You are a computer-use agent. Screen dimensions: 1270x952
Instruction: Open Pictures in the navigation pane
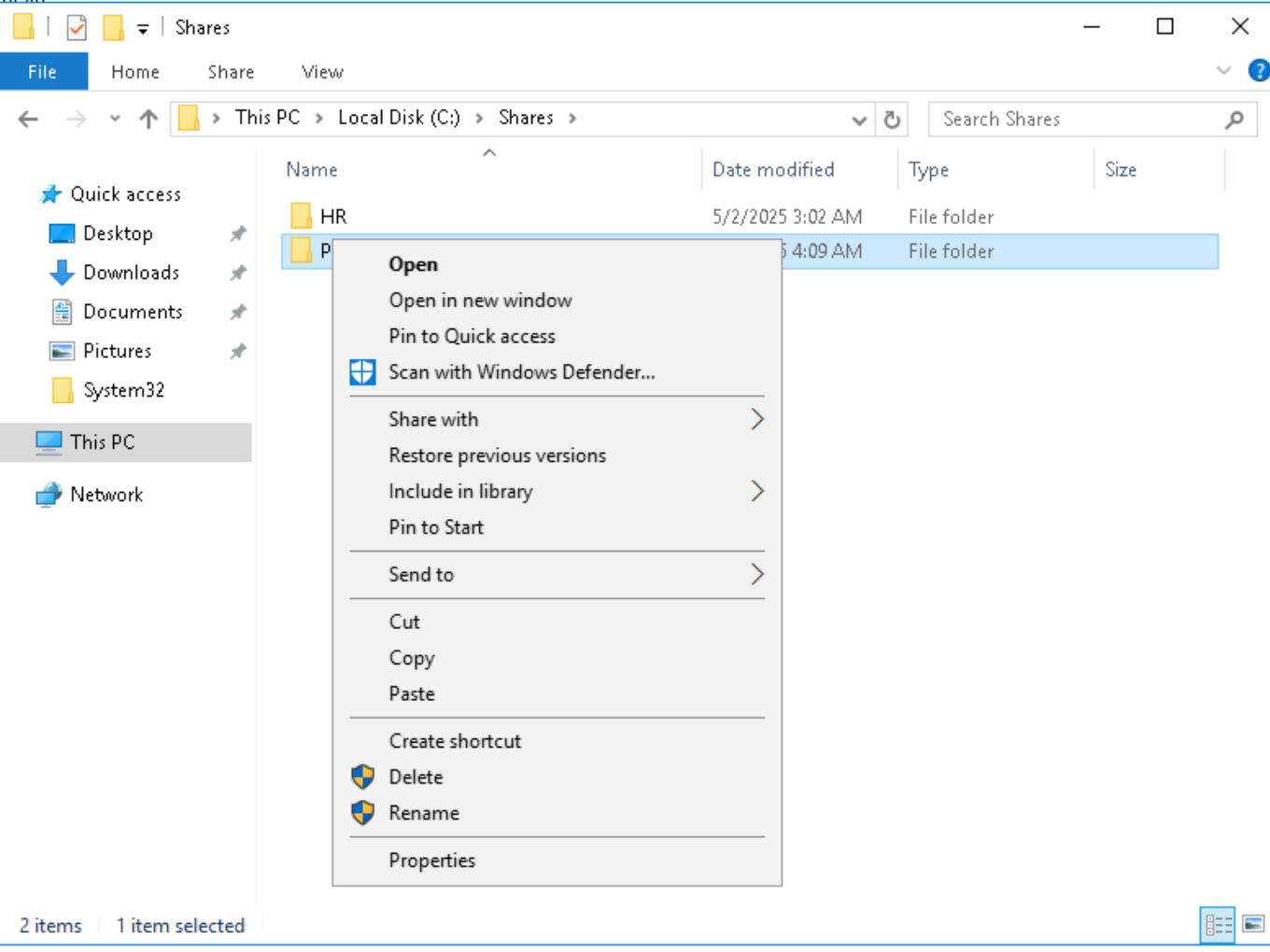117,351
